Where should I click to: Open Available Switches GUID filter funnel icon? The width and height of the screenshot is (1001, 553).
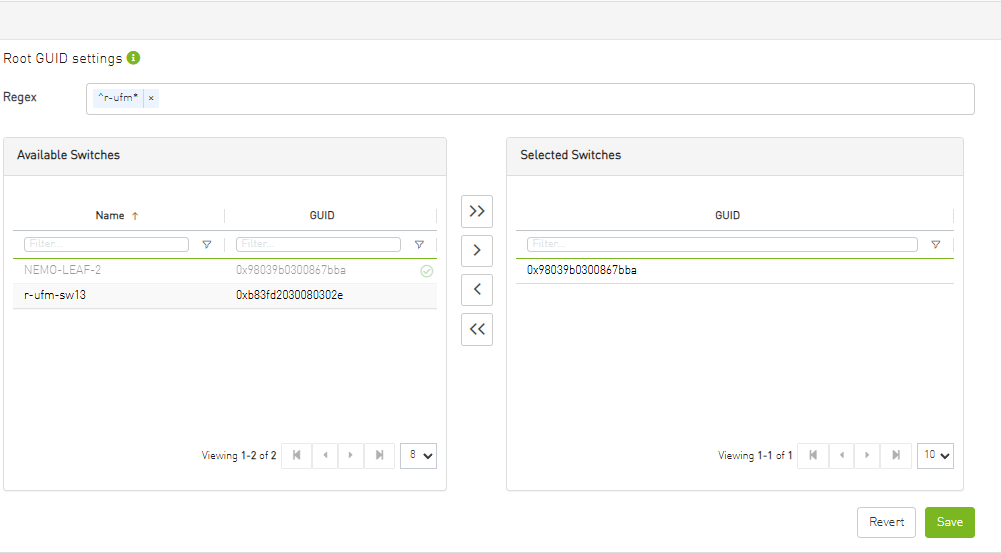click(x=419, y=244)
